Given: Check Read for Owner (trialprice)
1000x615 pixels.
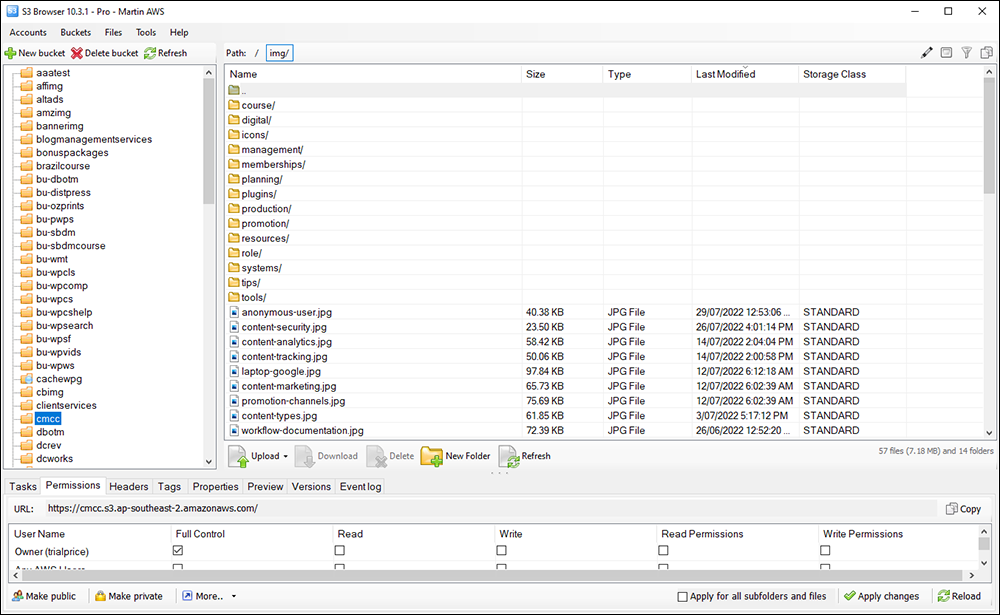Looking at the screenshot, I should click(340, 550).
